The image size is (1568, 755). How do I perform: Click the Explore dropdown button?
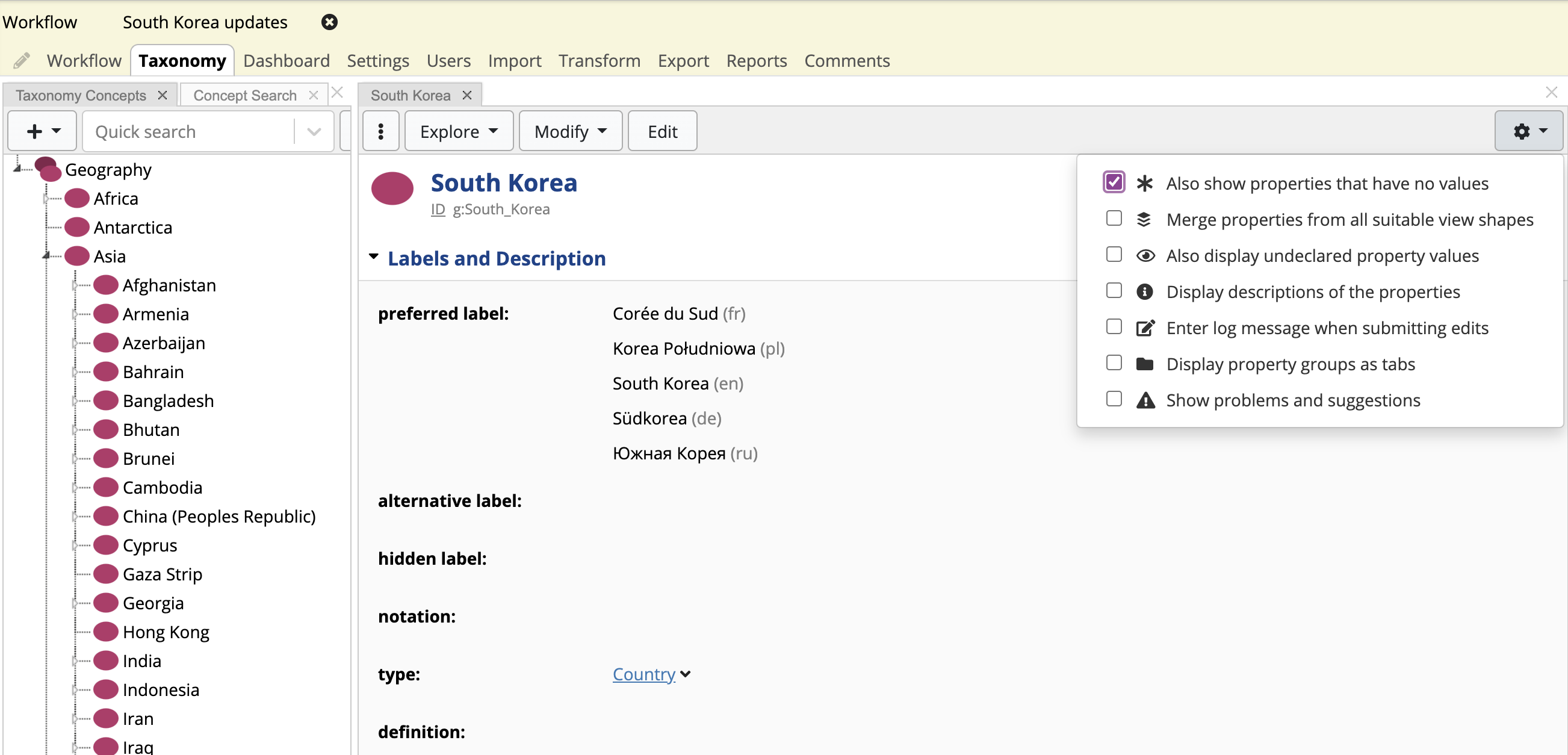[x=454, y=131]
